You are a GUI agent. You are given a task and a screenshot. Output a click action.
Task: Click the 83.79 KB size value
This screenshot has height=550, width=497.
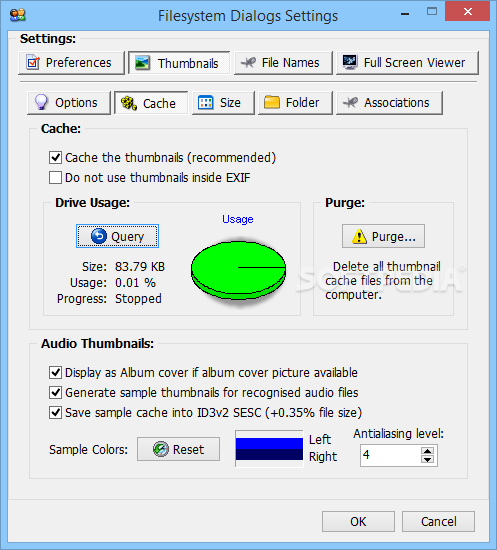point(140,267)
